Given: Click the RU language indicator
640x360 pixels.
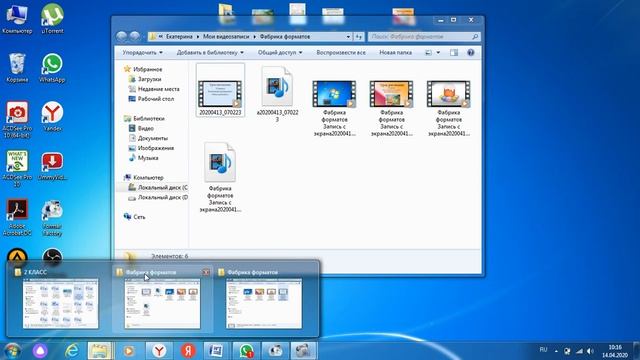Looking at the screenshot, I should point(543,350).
